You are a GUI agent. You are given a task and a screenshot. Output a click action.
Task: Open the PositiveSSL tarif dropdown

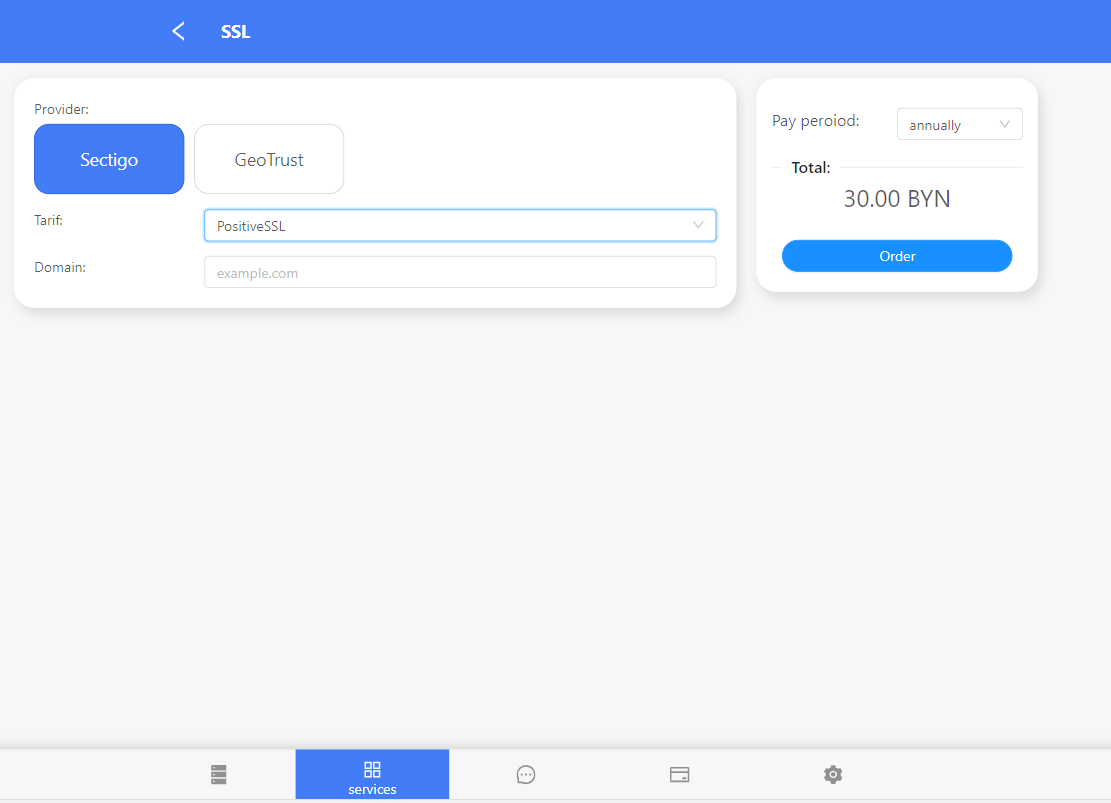coord(450,226)
